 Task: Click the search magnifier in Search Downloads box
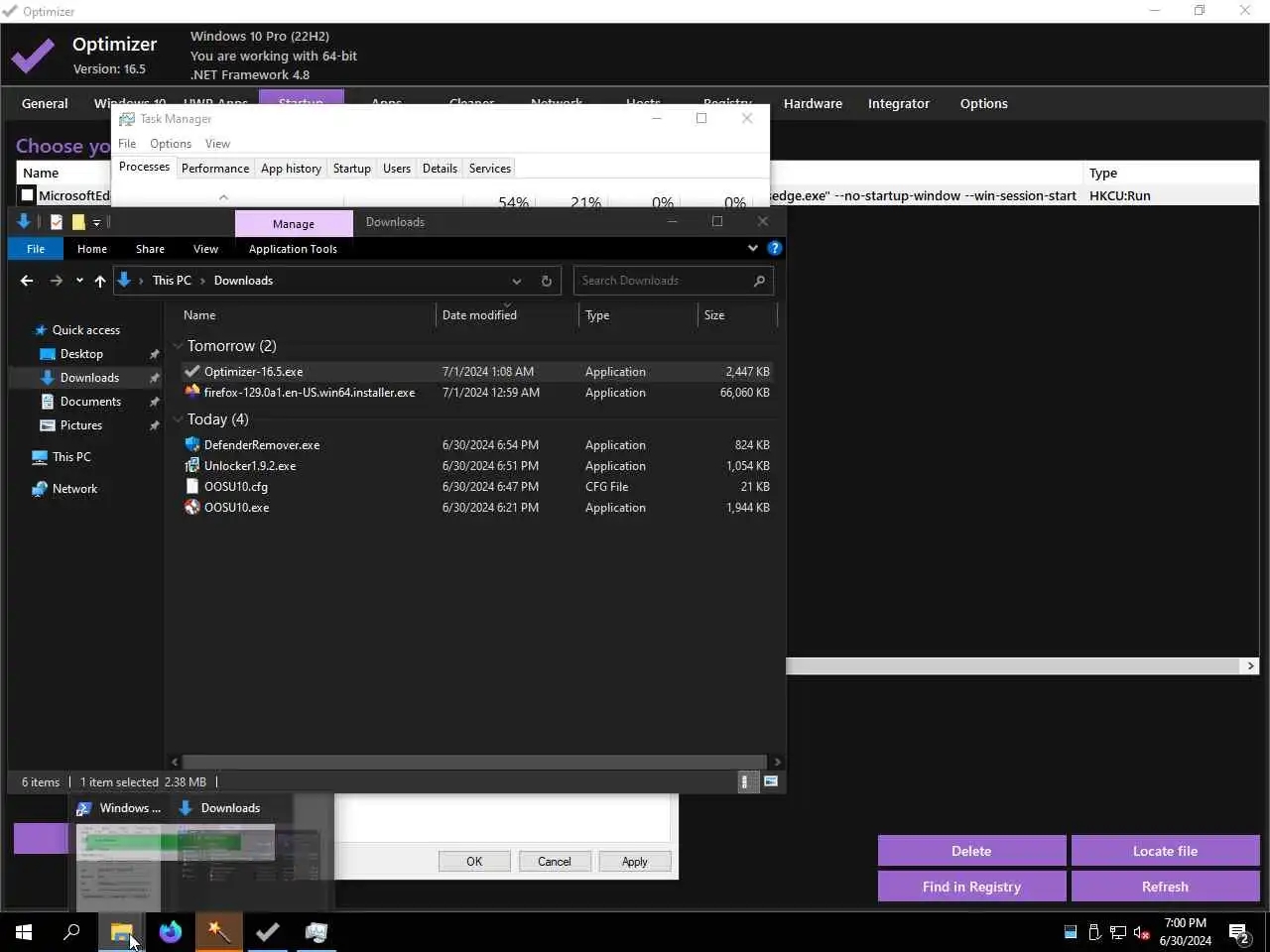pos(759,281)
